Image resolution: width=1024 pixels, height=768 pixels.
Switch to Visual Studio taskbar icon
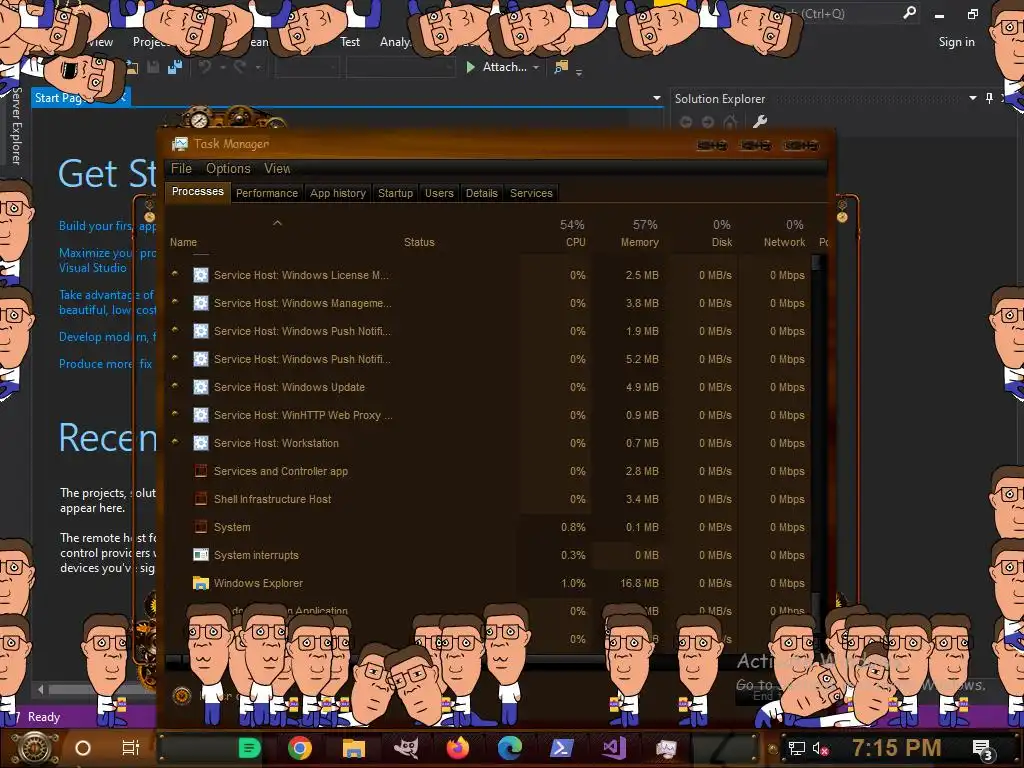point(614,748)
